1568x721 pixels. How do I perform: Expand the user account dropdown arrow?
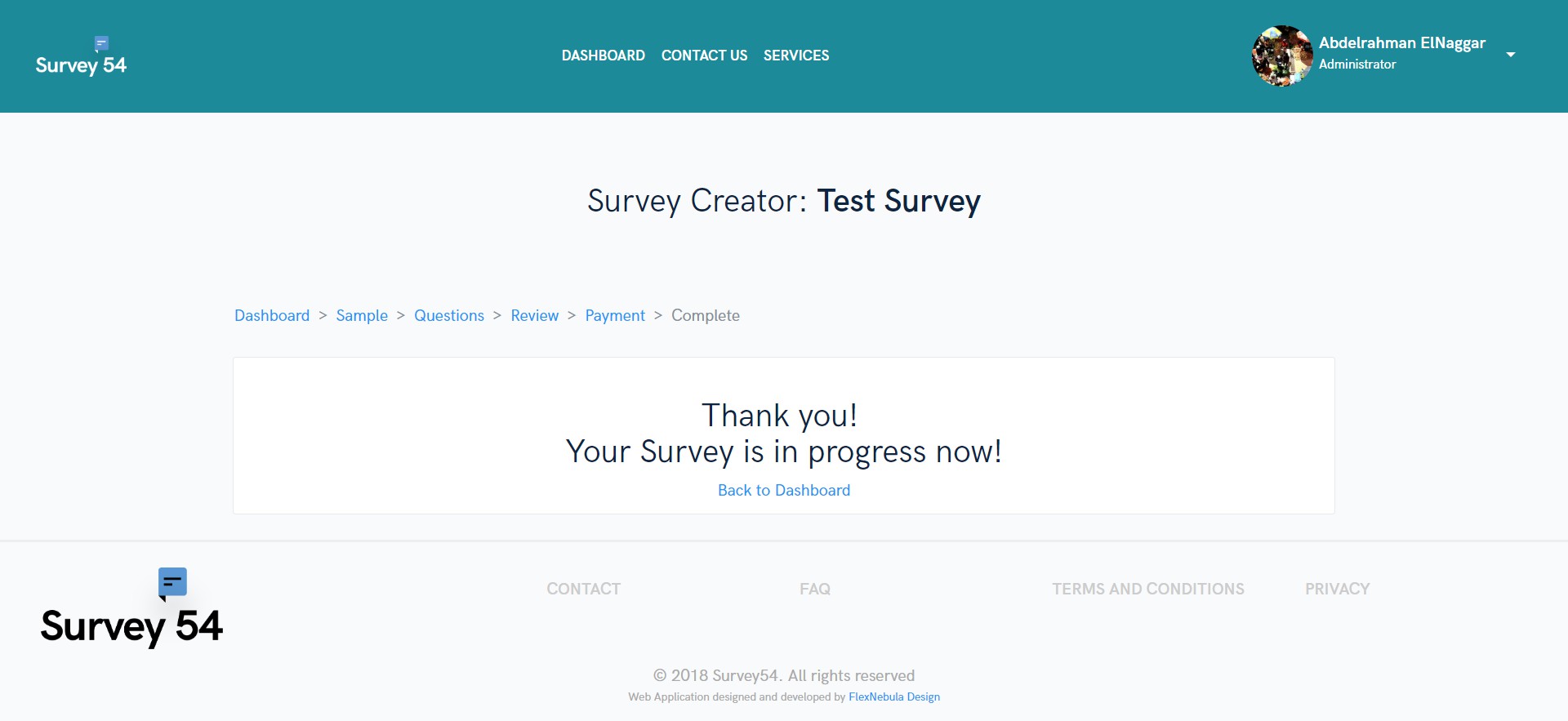click(x=1511, y=55)
